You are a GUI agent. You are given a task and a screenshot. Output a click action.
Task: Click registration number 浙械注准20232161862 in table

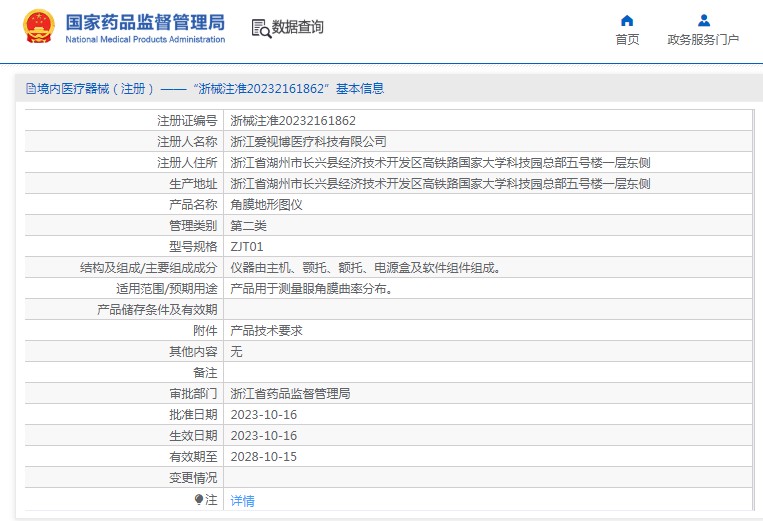(293, 120)
